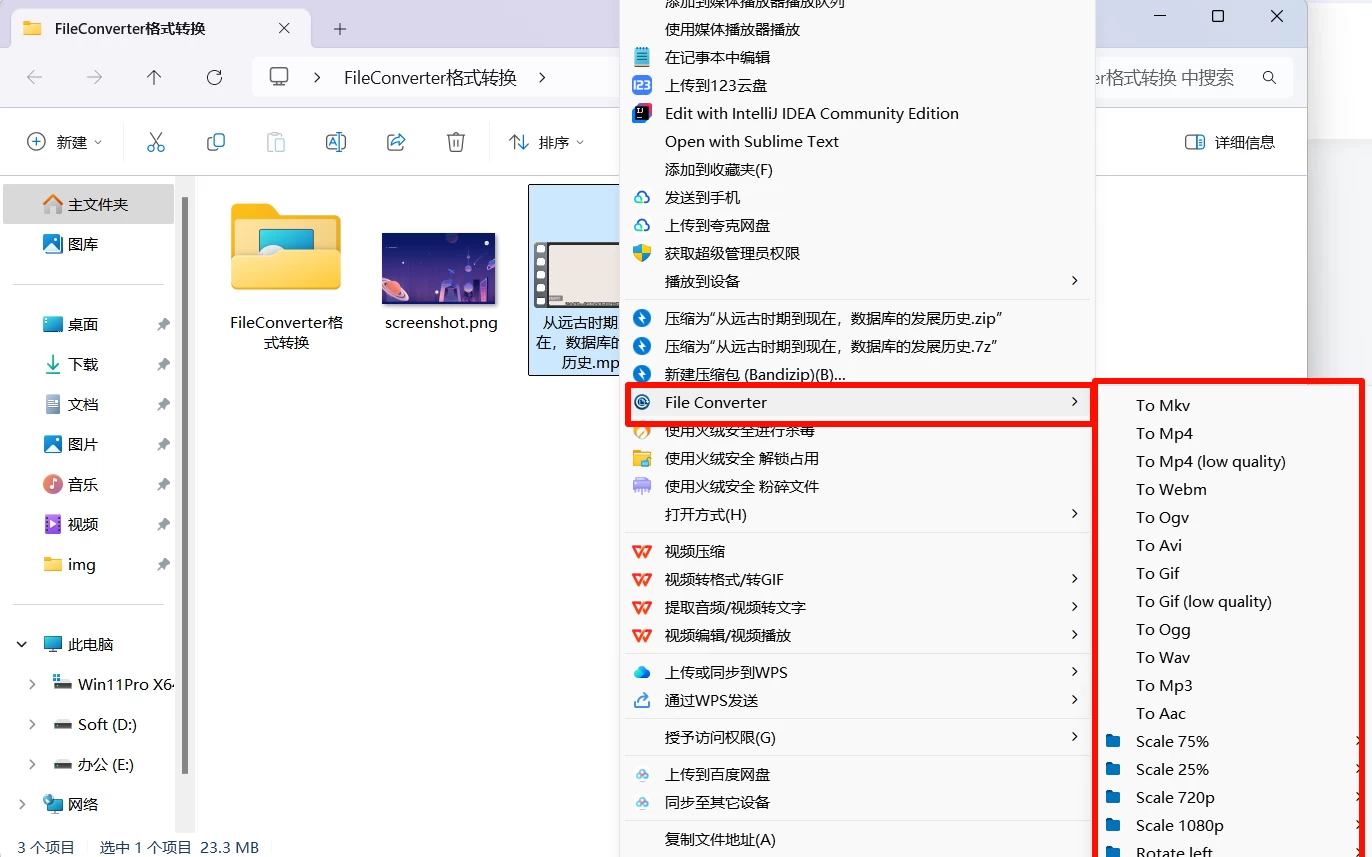Select To Mp3 in File Converter submenu
The width and height of the screenshot is (1372, 857).
click(1164, 685)
